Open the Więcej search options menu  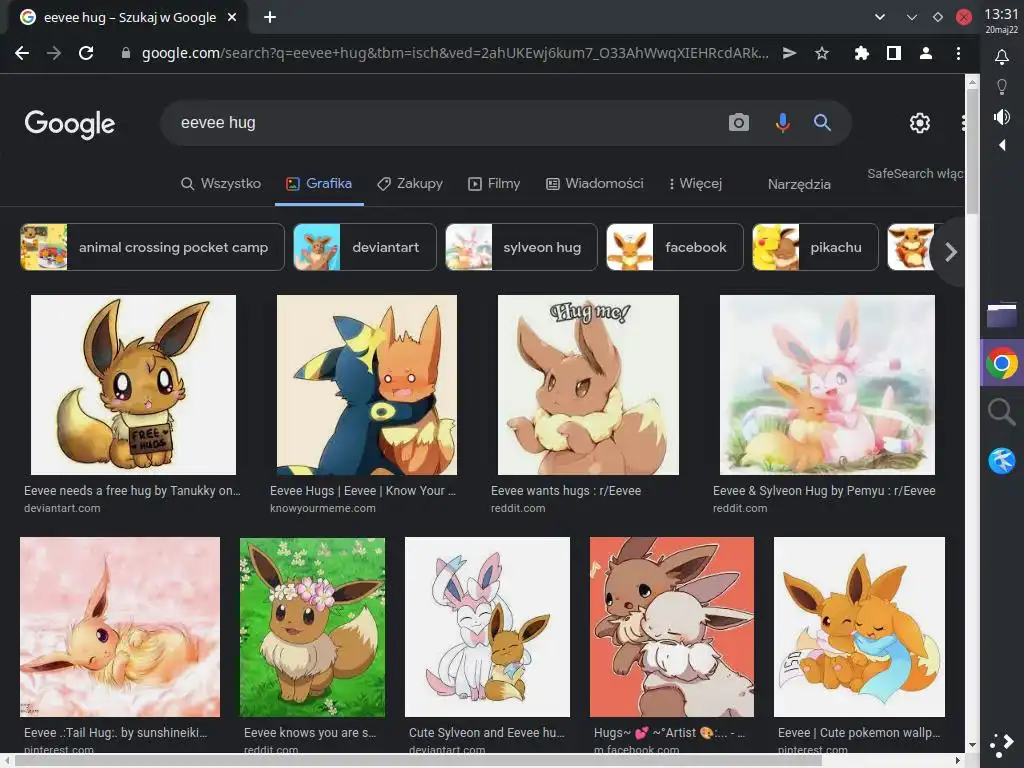click(x=696, y=184)
